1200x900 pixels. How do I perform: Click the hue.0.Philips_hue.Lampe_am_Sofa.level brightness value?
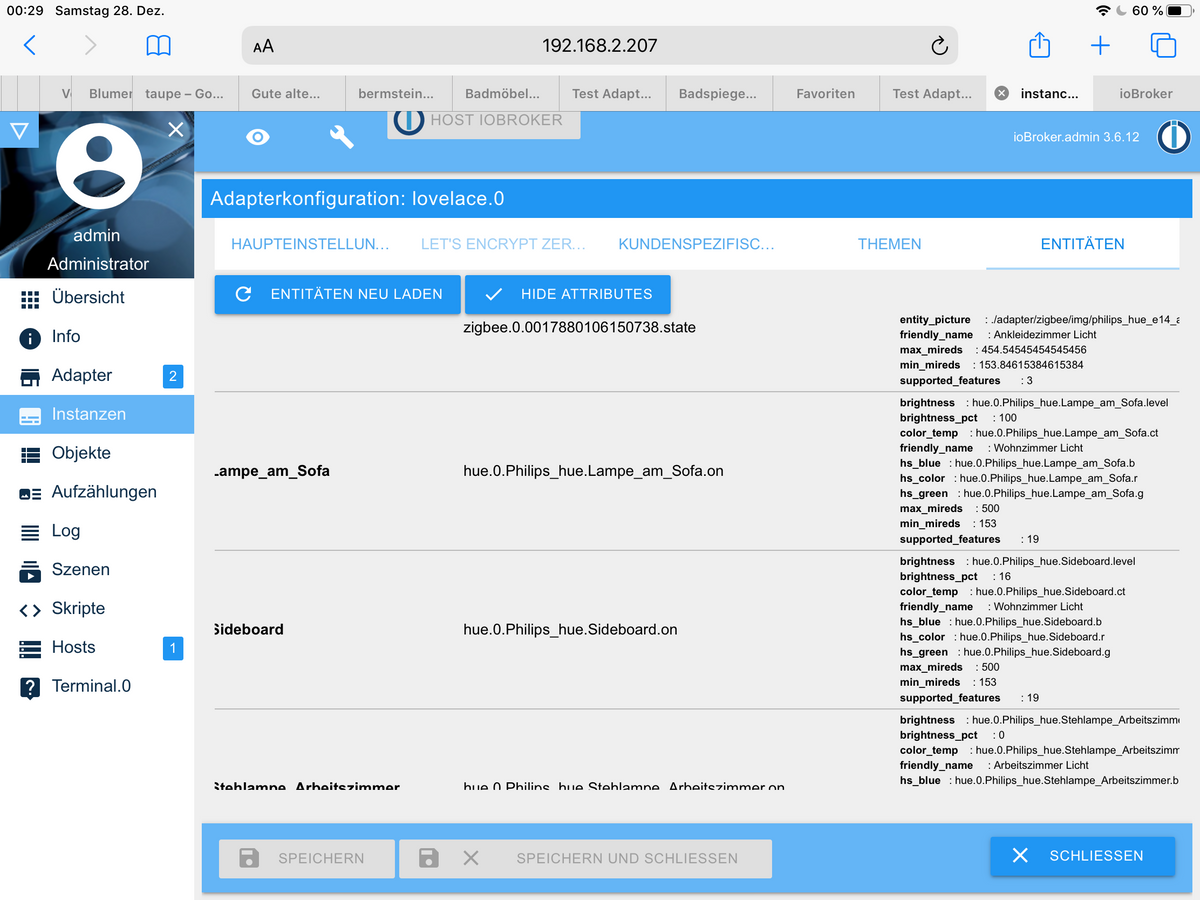1069,403
